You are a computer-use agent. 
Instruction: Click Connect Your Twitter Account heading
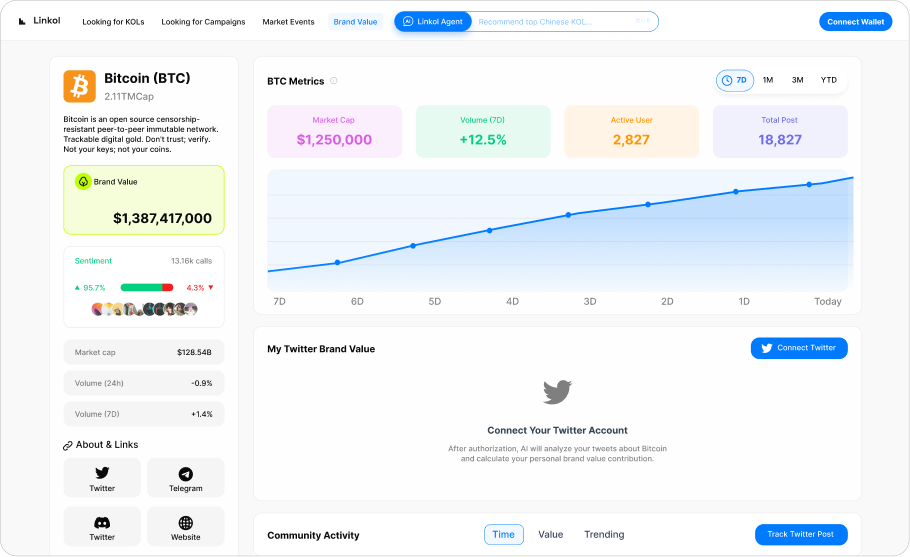[x=557, y=431]
